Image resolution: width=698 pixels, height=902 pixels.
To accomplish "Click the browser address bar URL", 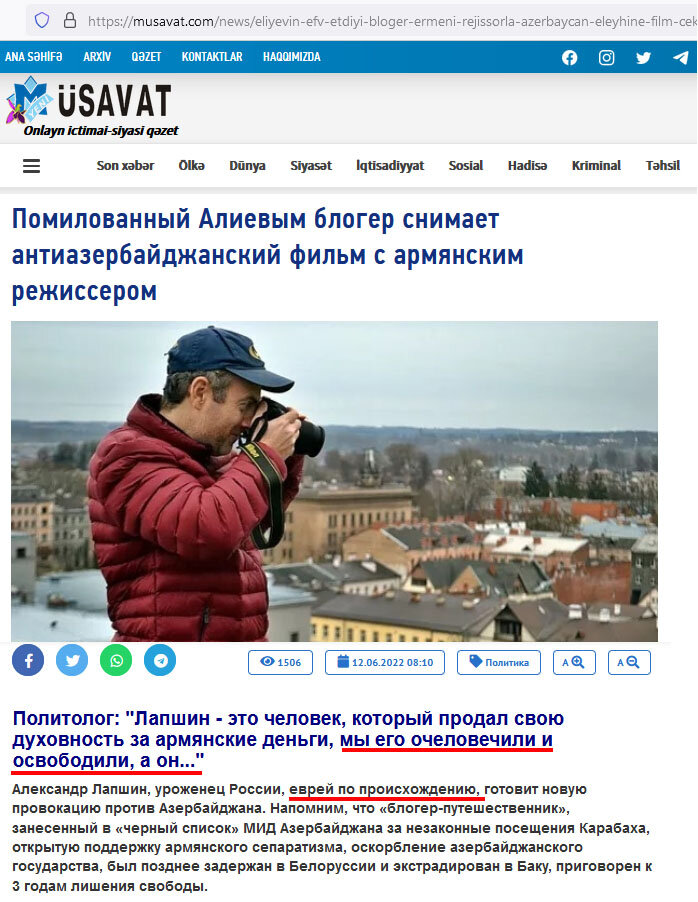I will pyautogui.click(x=391, y=21).
